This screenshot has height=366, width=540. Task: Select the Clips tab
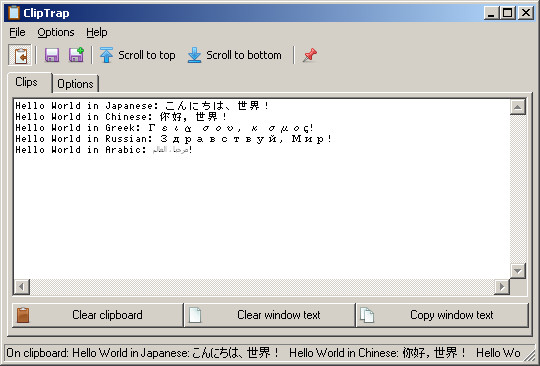pyautogui.click(x=30, y=82)
